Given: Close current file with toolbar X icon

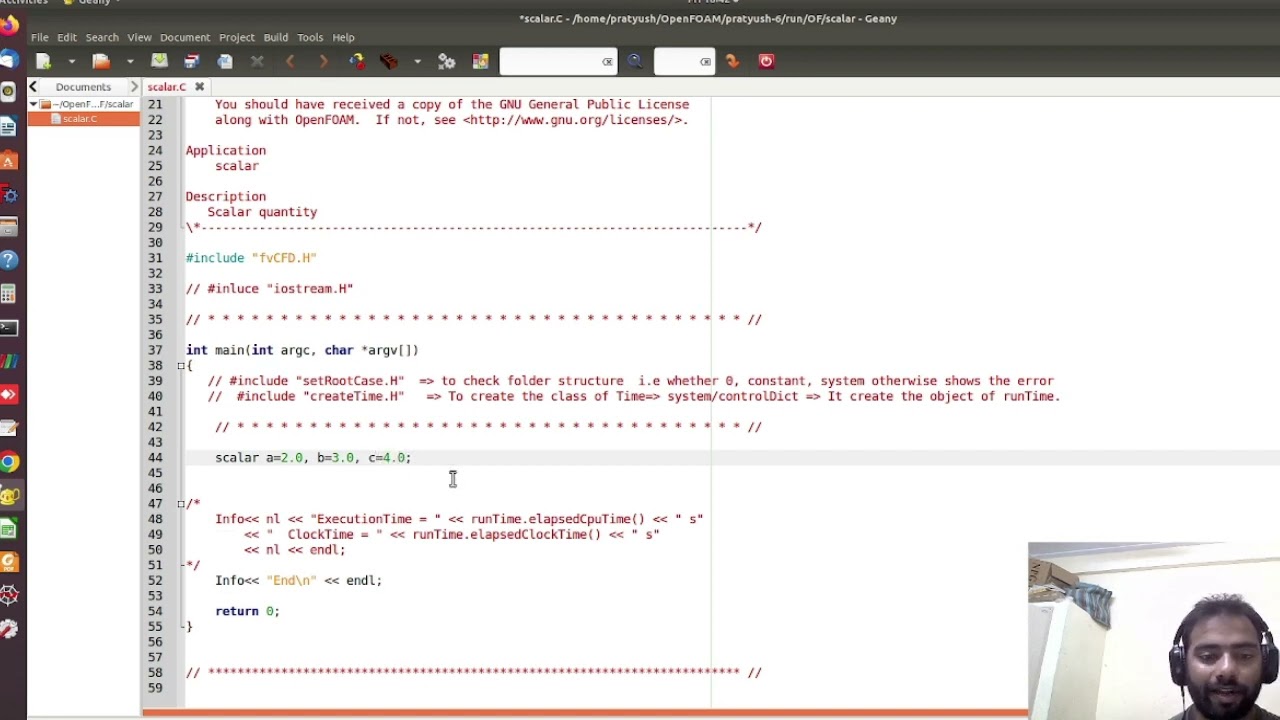Looking at the screenshot, I should point(257,61).
